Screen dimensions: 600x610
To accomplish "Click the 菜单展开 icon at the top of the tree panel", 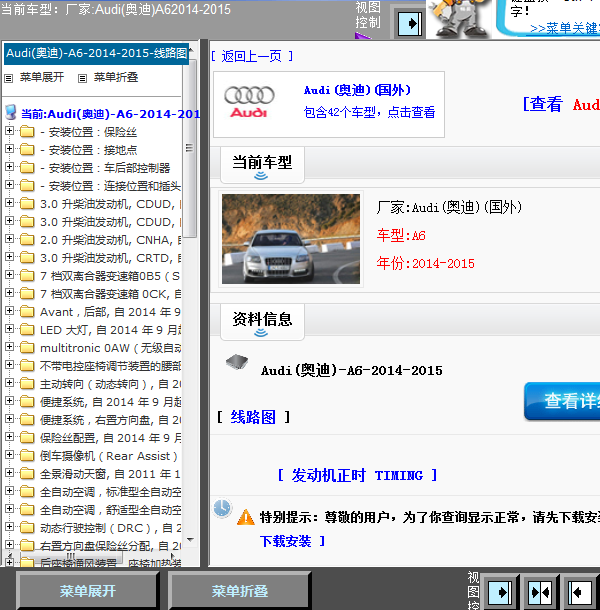I will tap(9, 79).
